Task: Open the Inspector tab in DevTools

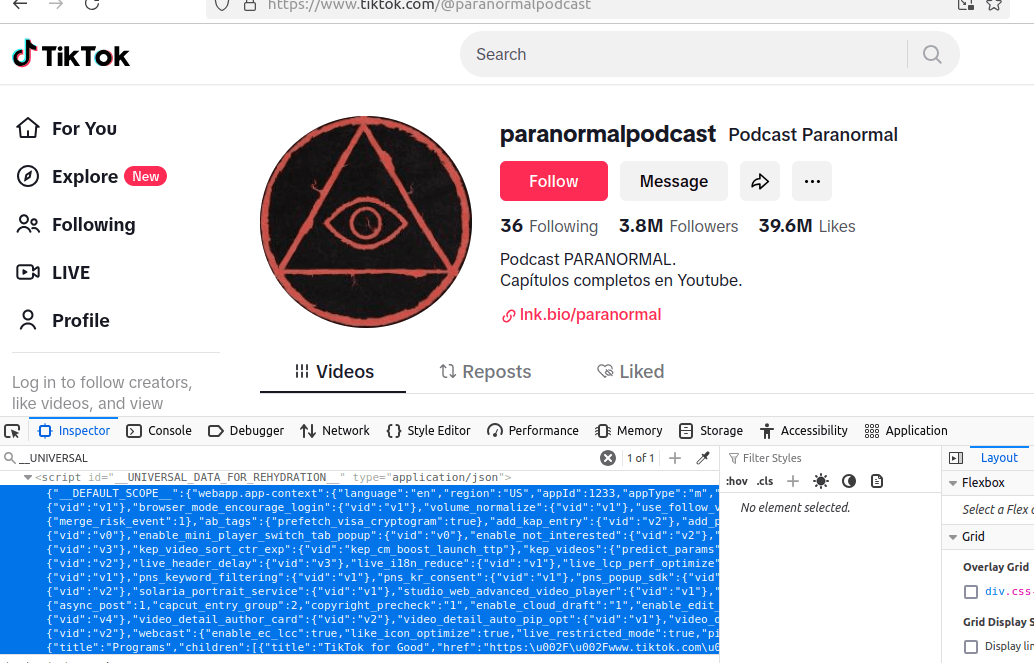Action: [x=75, y=431]
